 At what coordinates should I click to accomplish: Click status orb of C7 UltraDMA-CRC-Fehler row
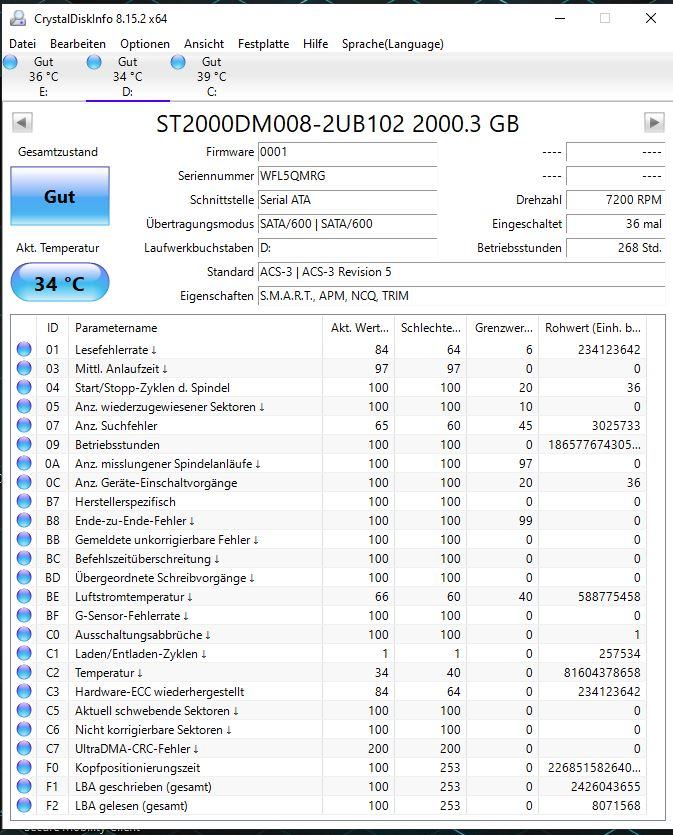click(24, 748)
